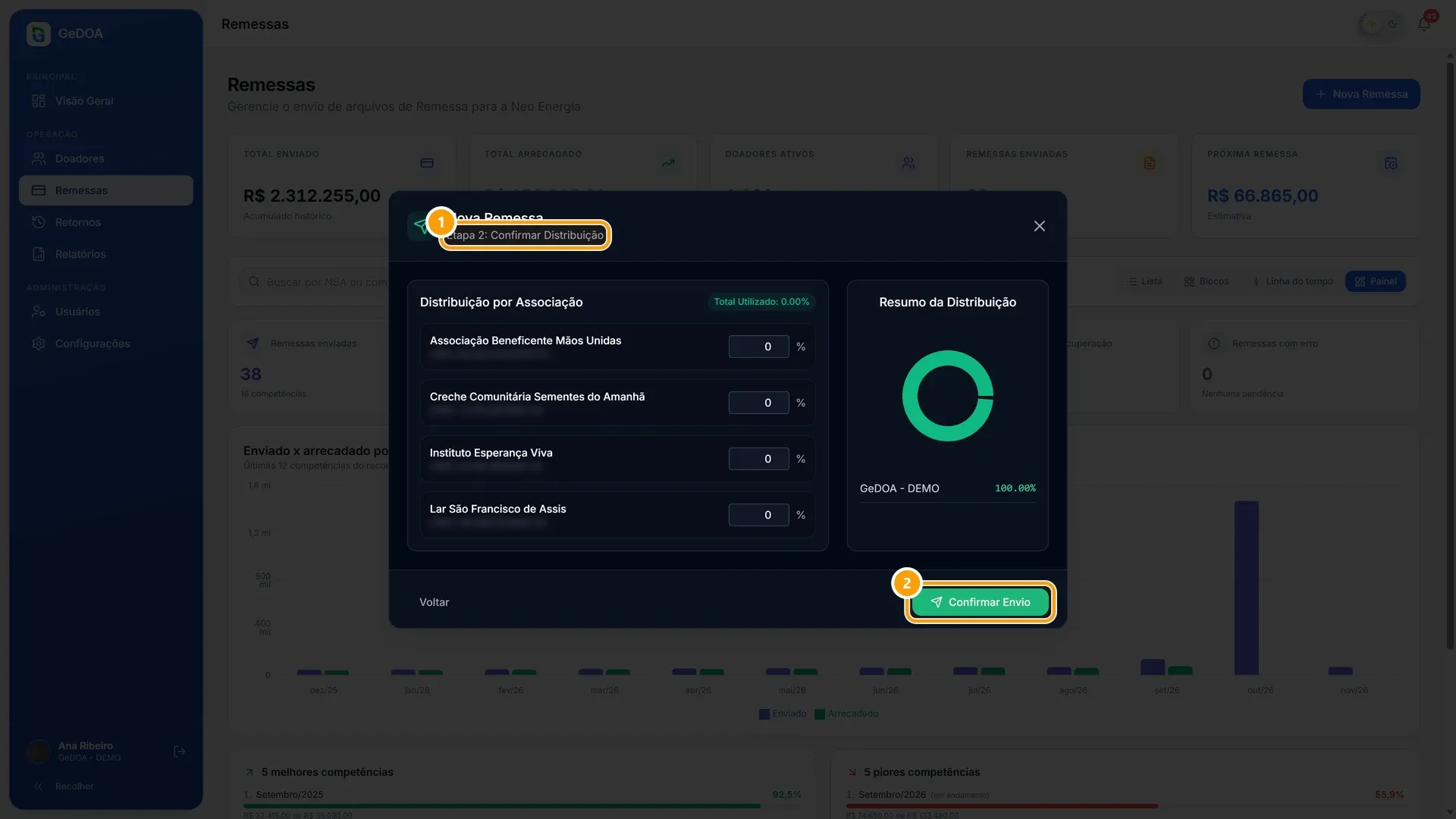The width and height of the screenshot is (1456, 819).
Task: Click the Doadores Ativos people icon
Action: pos(908,163)
